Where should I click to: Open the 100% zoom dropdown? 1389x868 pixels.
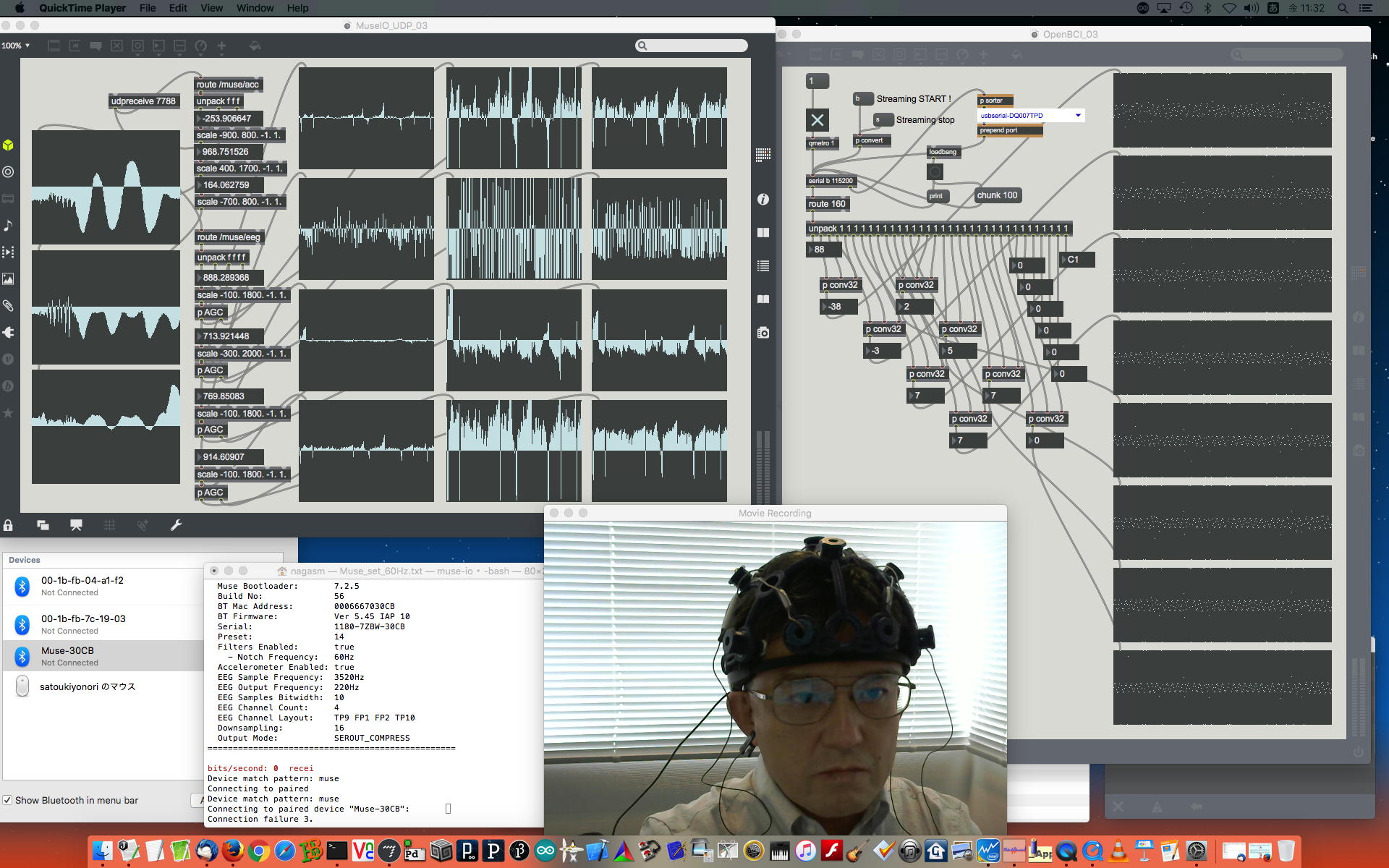[x=15, y=46]
